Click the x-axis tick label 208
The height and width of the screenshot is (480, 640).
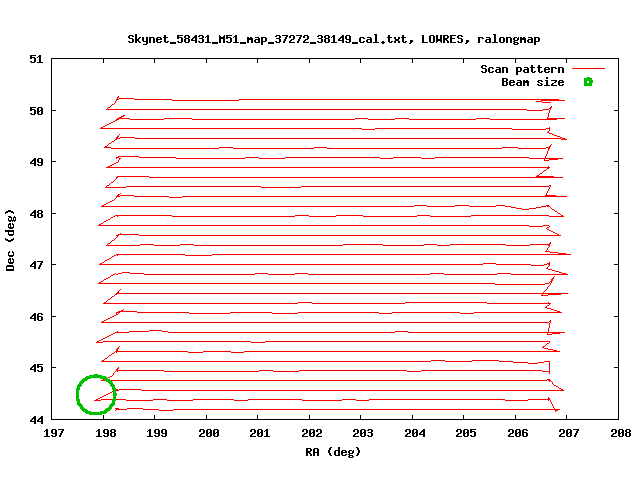(x=621, y=433)
